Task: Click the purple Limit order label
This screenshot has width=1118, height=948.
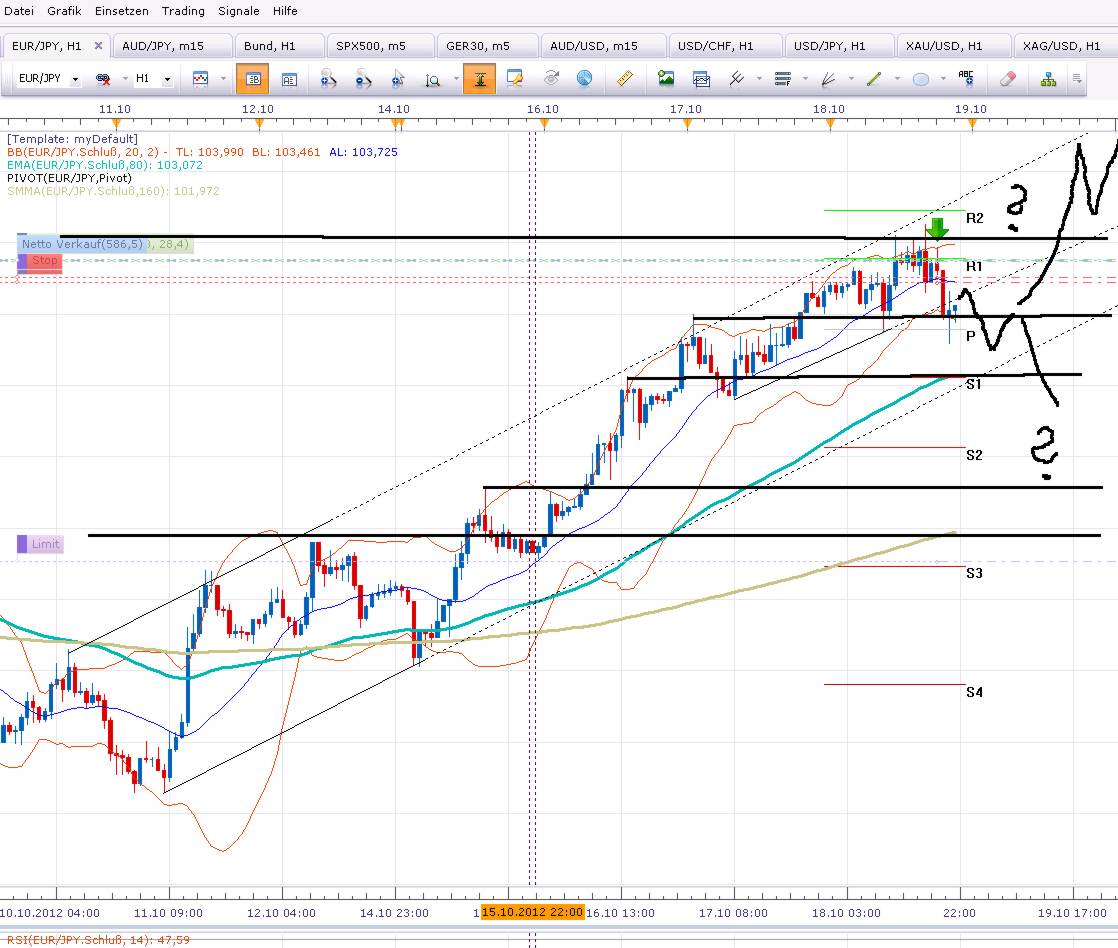Action: tap(40, 544)
